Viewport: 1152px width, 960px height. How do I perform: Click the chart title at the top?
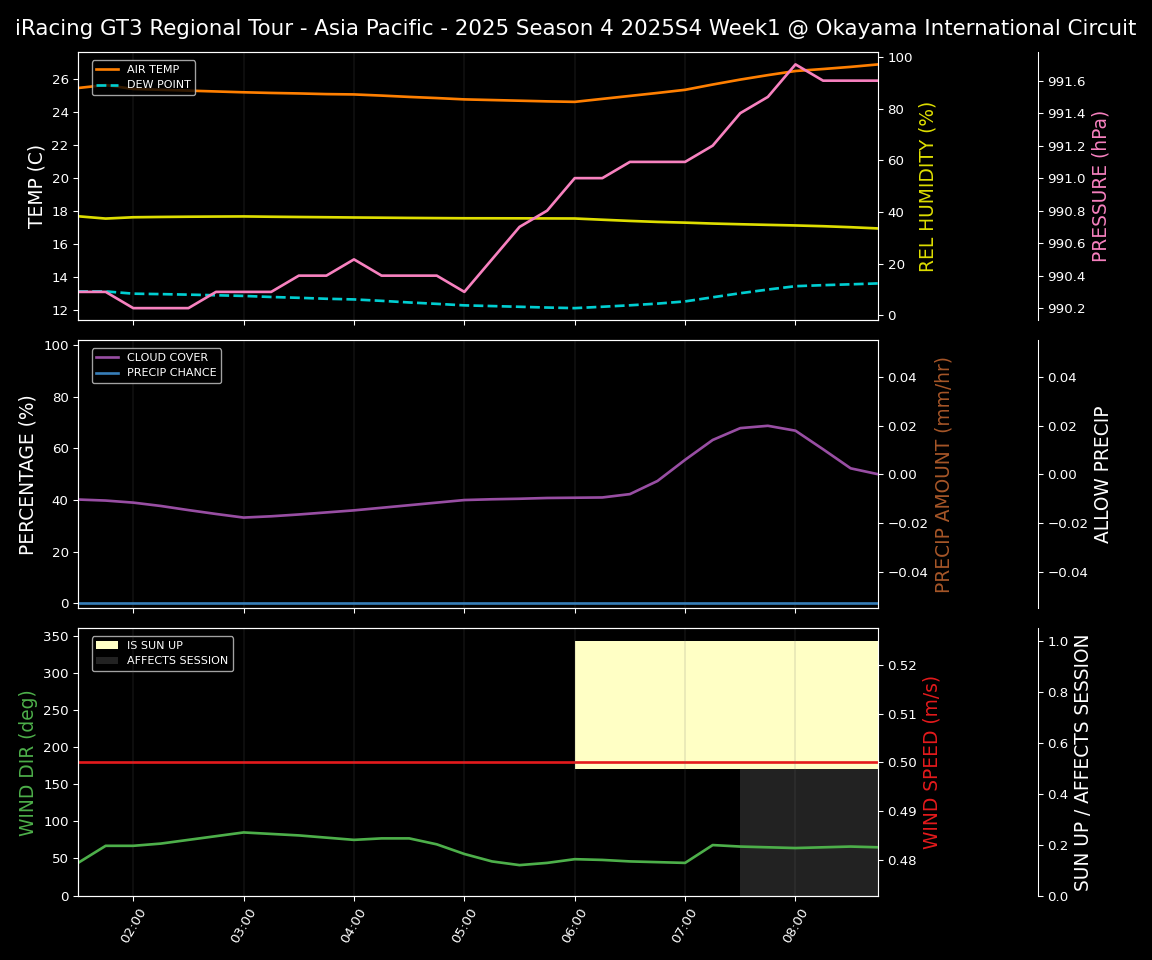point(575,28)
